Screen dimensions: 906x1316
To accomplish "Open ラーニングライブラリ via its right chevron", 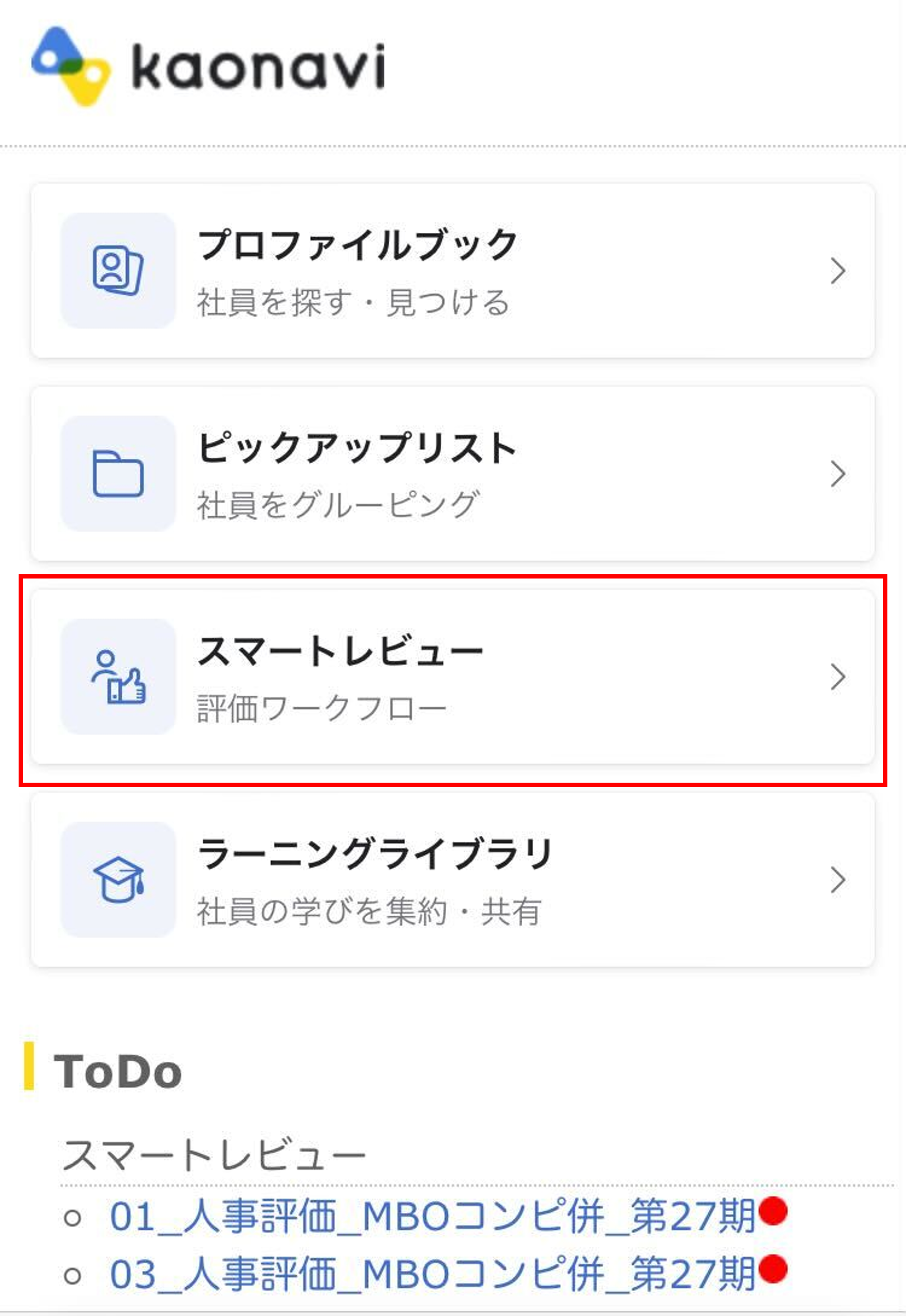I will pyautogui.click(x=838, y=879).
